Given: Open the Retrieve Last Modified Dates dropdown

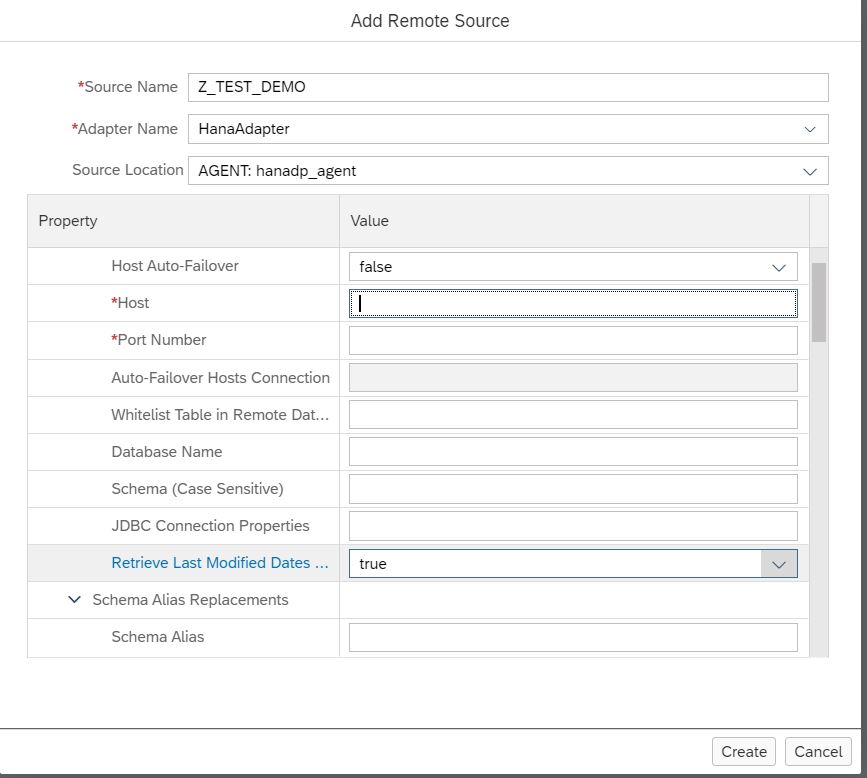Looking at the screenshot, I should point(779,564).
